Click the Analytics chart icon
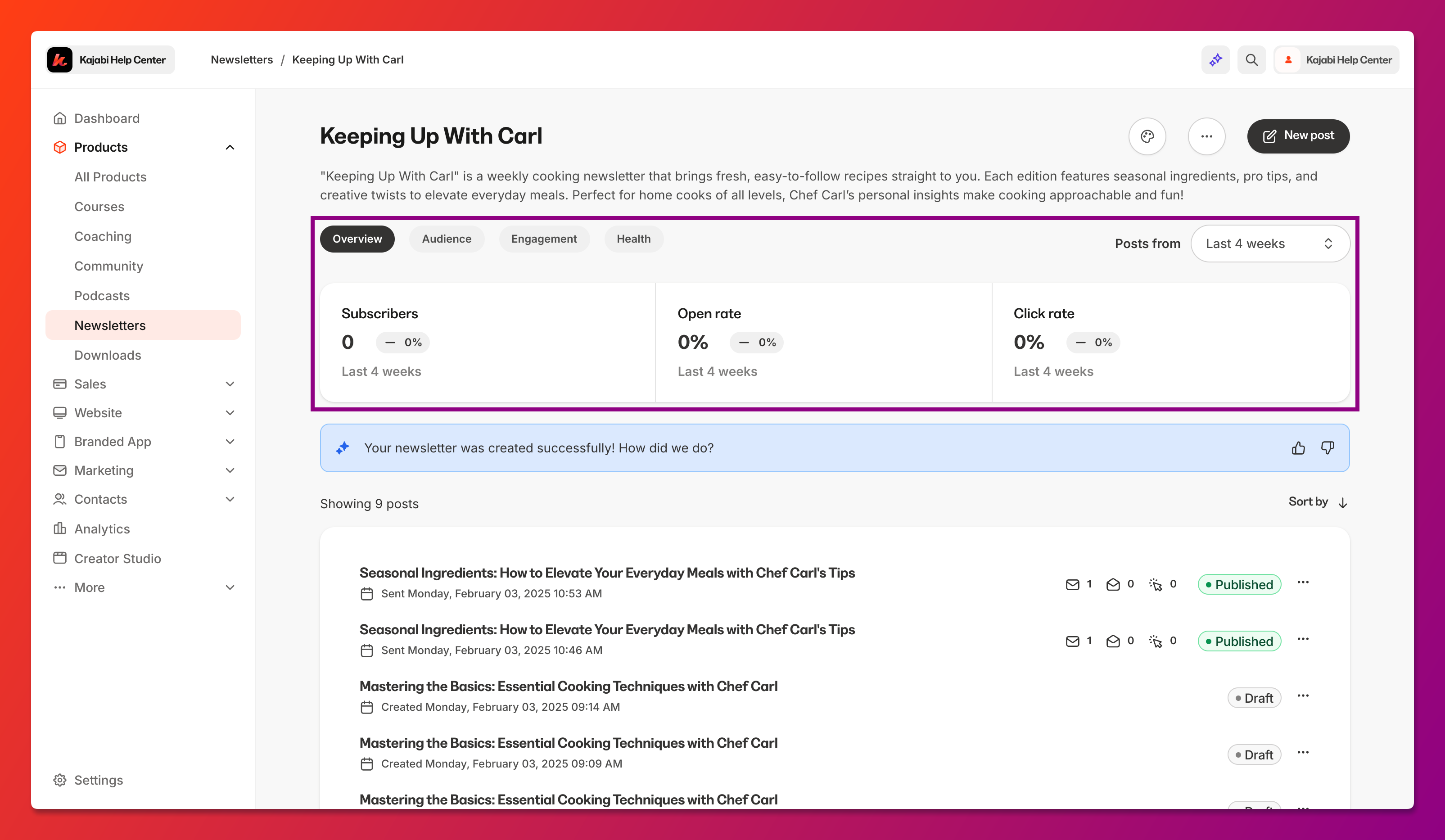The height and width of the screenshot is (840, 1445). pos(59,528)
